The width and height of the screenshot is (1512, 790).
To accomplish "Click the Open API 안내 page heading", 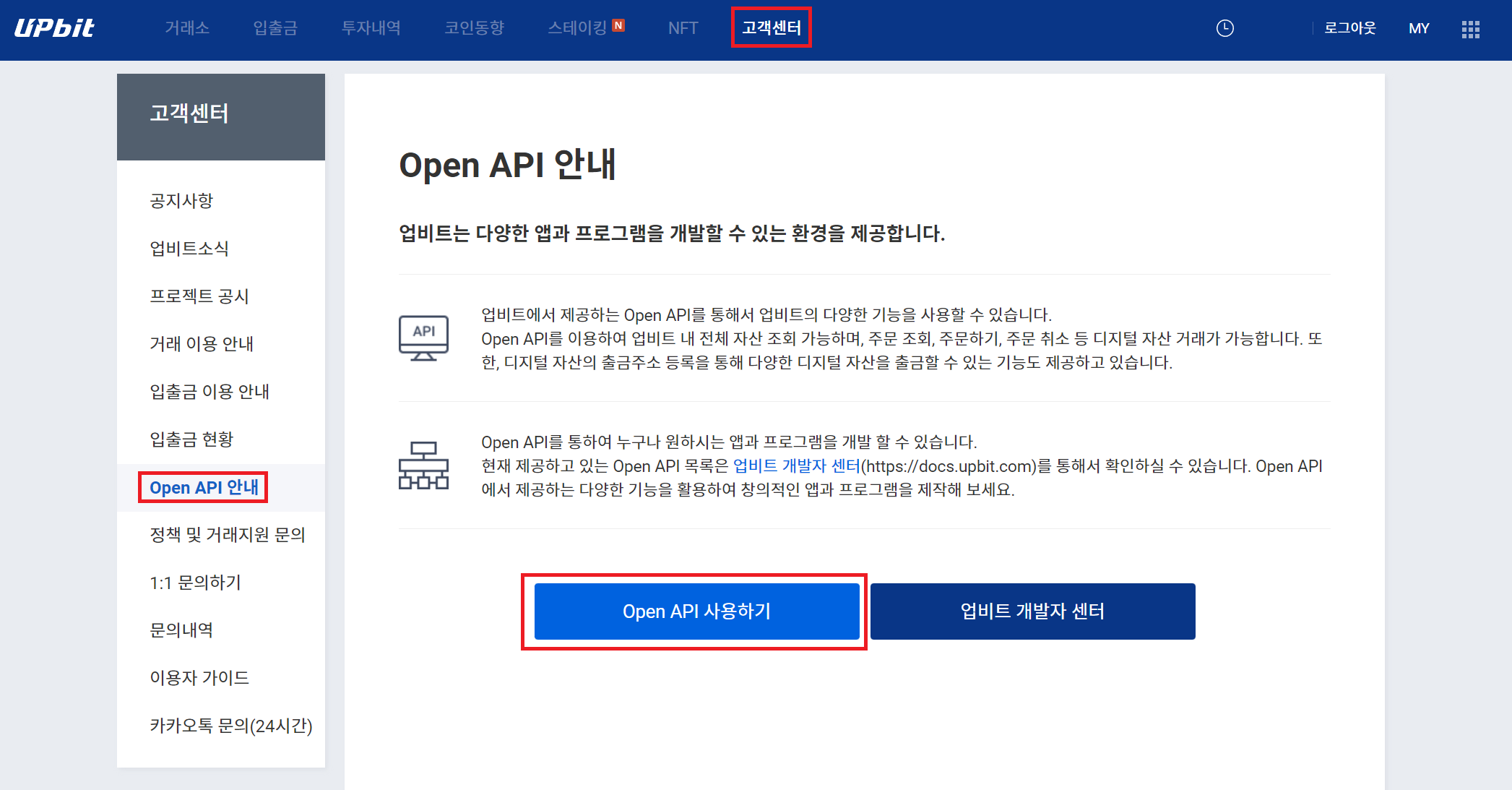I will [508, 165].
